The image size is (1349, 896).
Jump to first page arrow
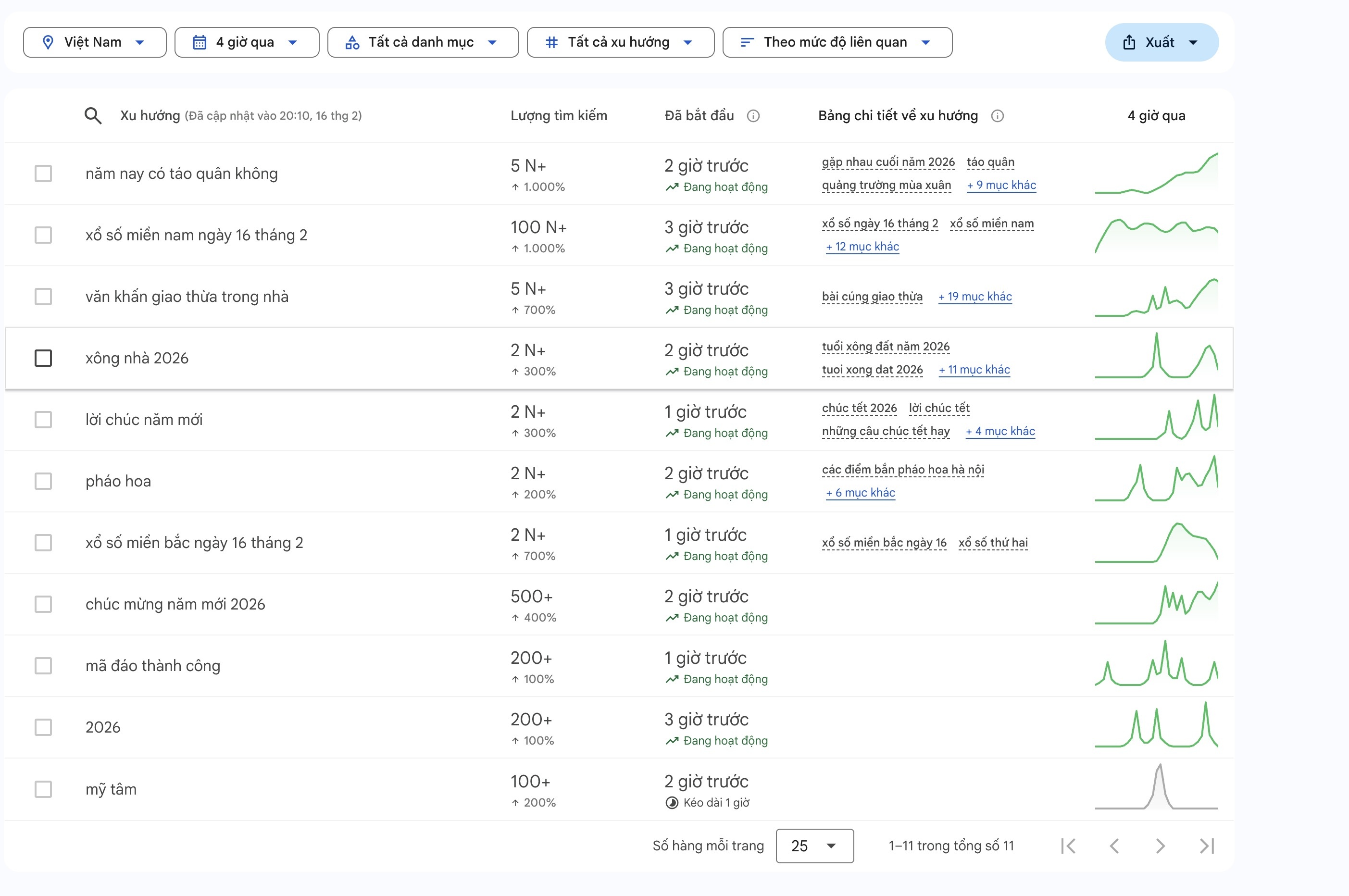click(x=1068, y=846)
